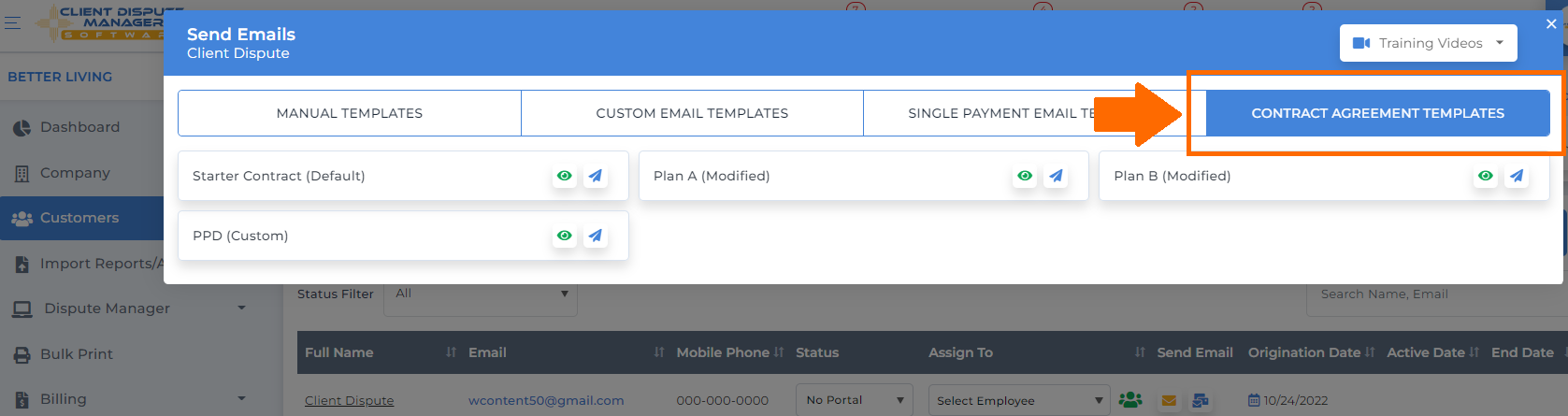
Task: Send the Starter Contract (Default) email
Action: coord(596,176)
